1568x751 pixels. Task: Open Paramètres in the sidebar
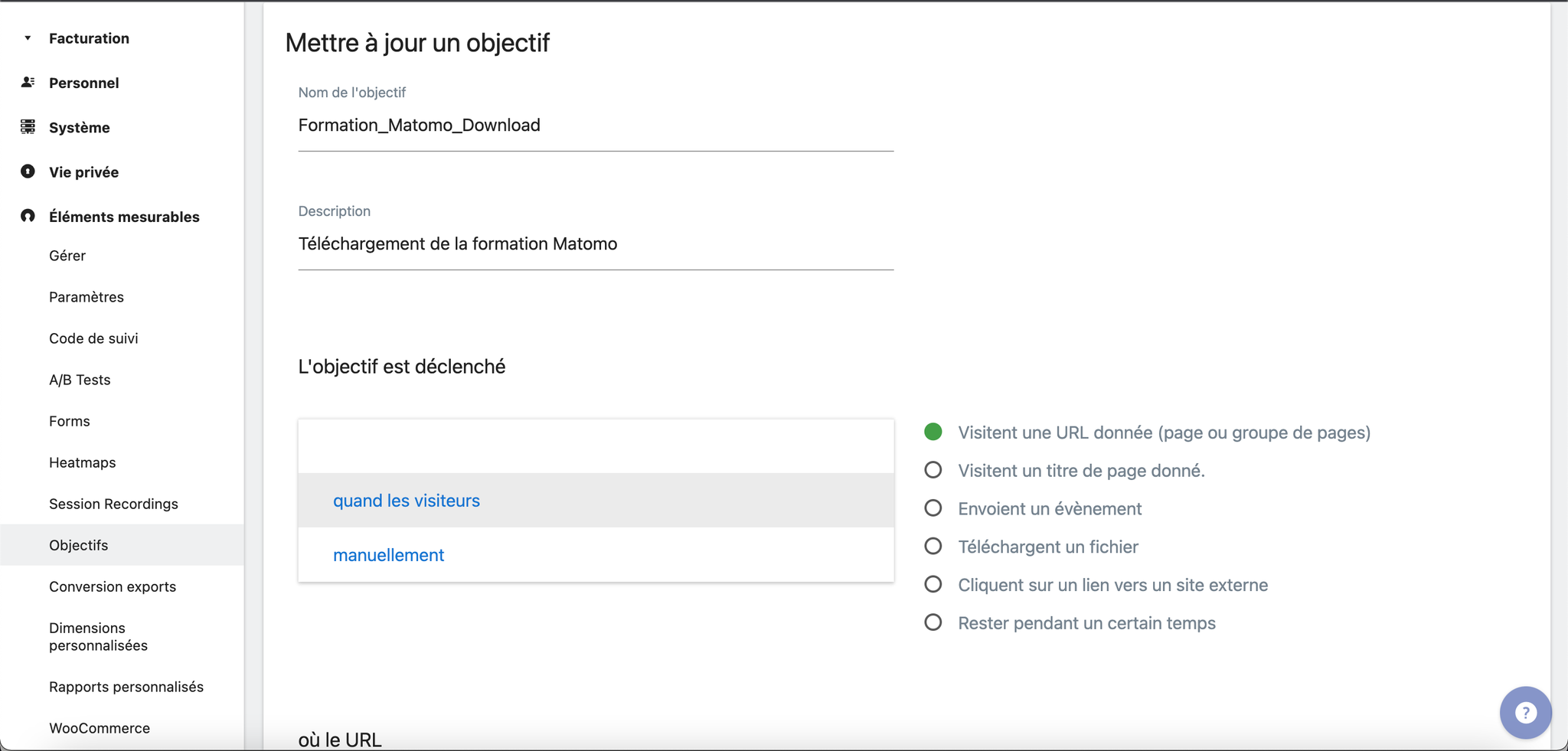(87, 297)
